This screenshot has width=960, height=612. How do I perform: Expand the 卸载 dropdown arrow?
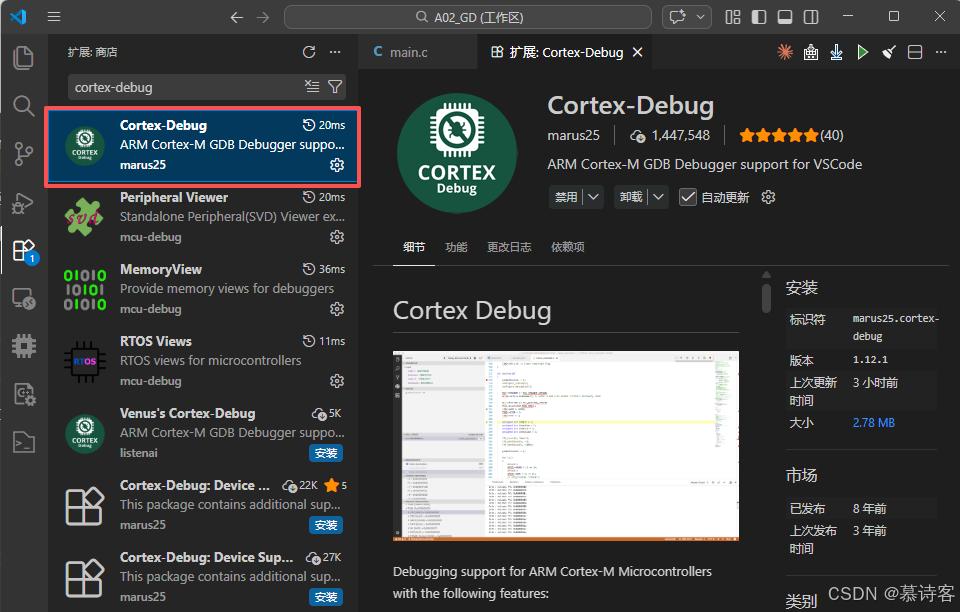click(658, 197)
